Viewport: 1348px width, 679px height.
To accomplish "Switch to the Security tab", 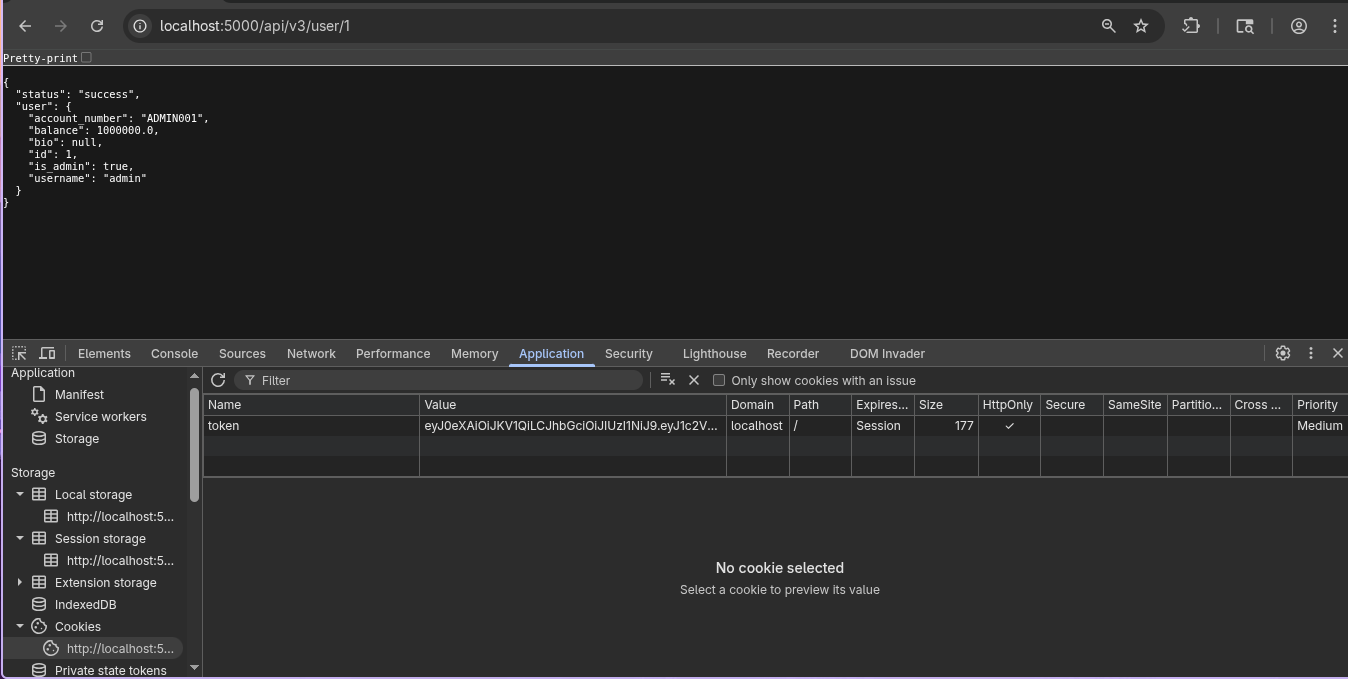I will (628, 354).
